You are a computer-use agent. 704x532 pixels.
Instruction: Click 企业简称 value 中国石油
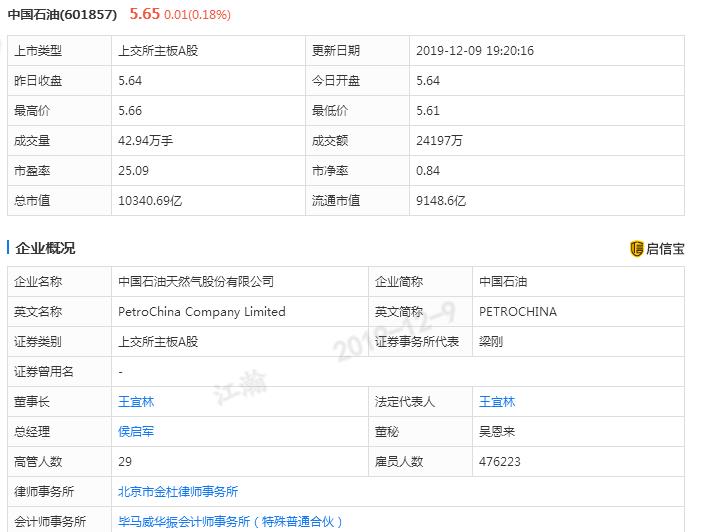tap(503, 281)
